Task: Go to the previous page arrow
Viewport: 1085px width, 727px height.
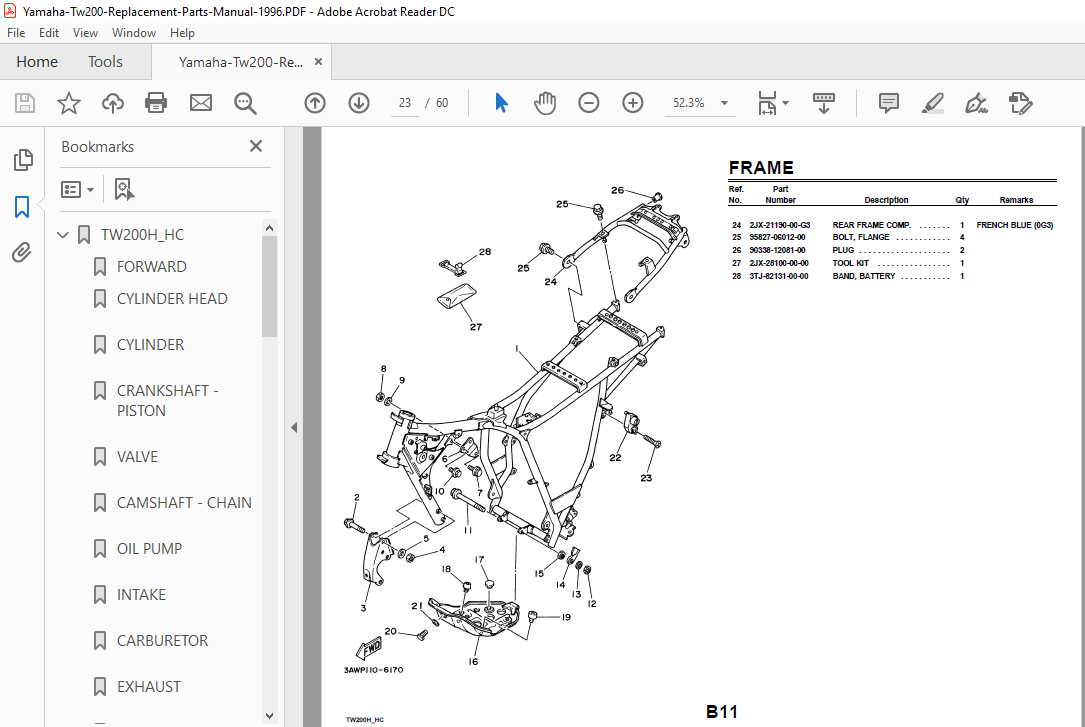Action: [315, 103]
